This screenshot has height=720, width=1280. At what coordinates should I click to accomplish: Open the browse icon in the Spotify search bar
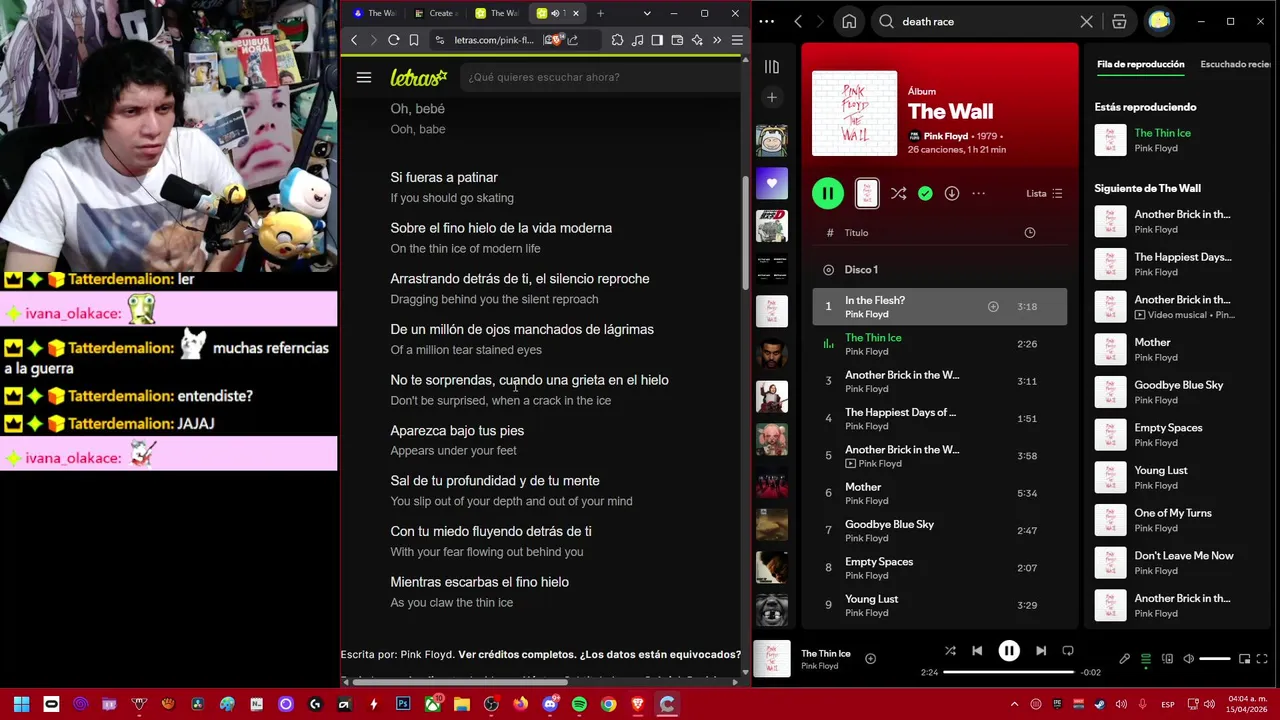pos(1119,21)
